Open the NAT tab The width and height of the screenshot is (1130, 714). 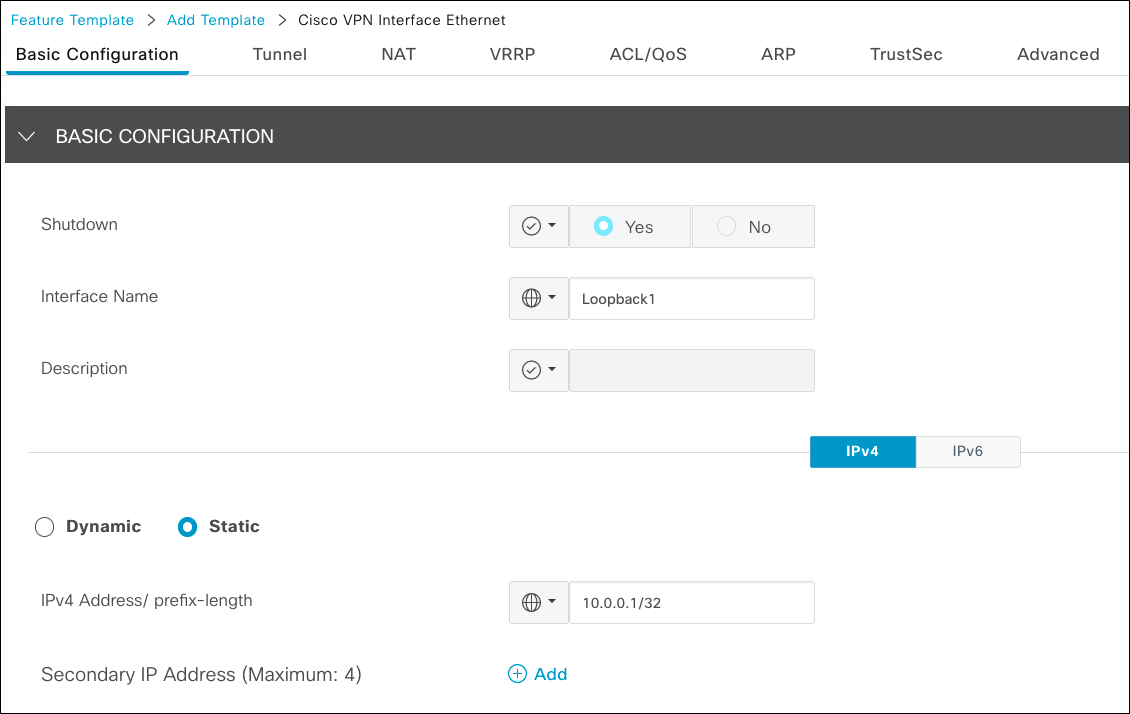point(398,54)
